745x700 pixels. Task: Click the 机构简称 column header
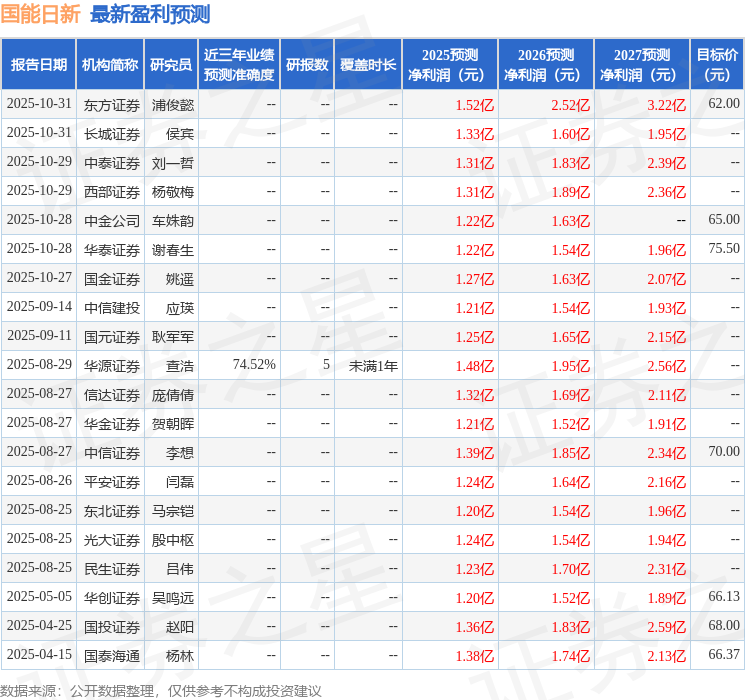point(110,65)
